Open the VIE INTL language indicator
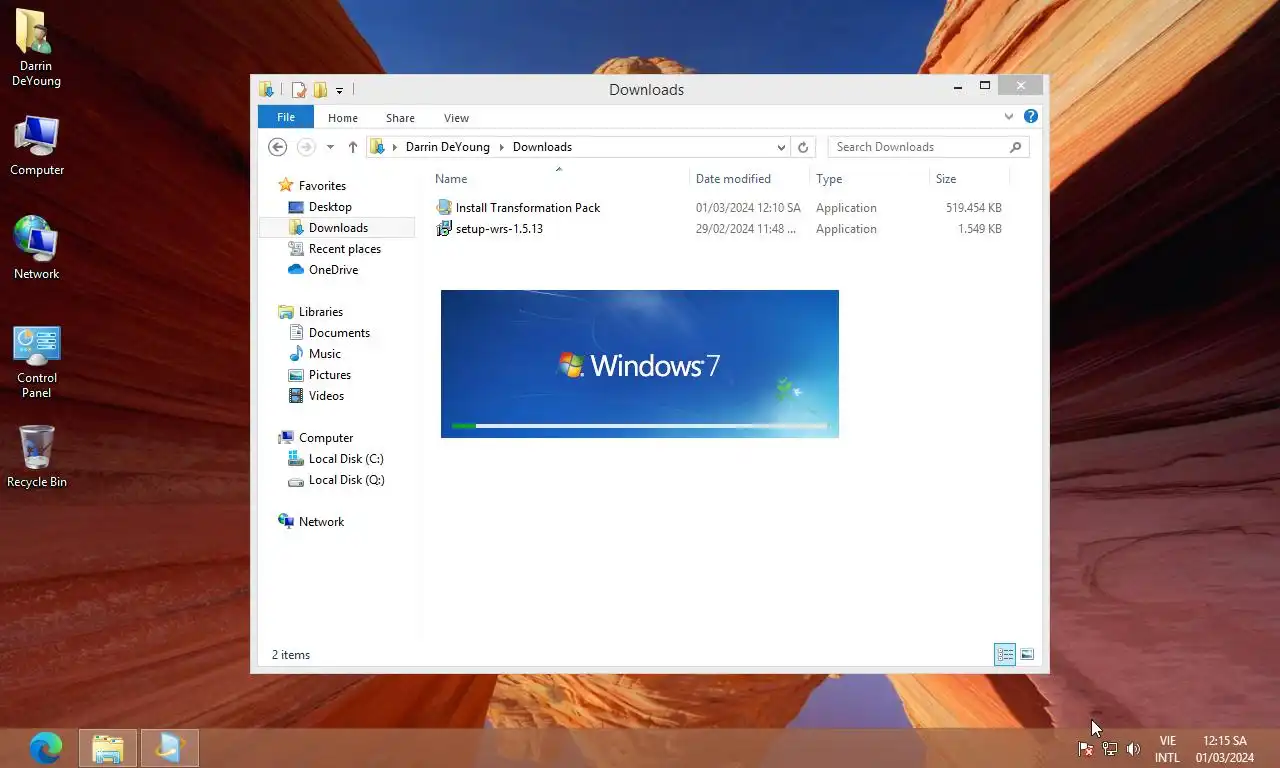Screen dimensions: 1280x768 (x=1167, y=749)
